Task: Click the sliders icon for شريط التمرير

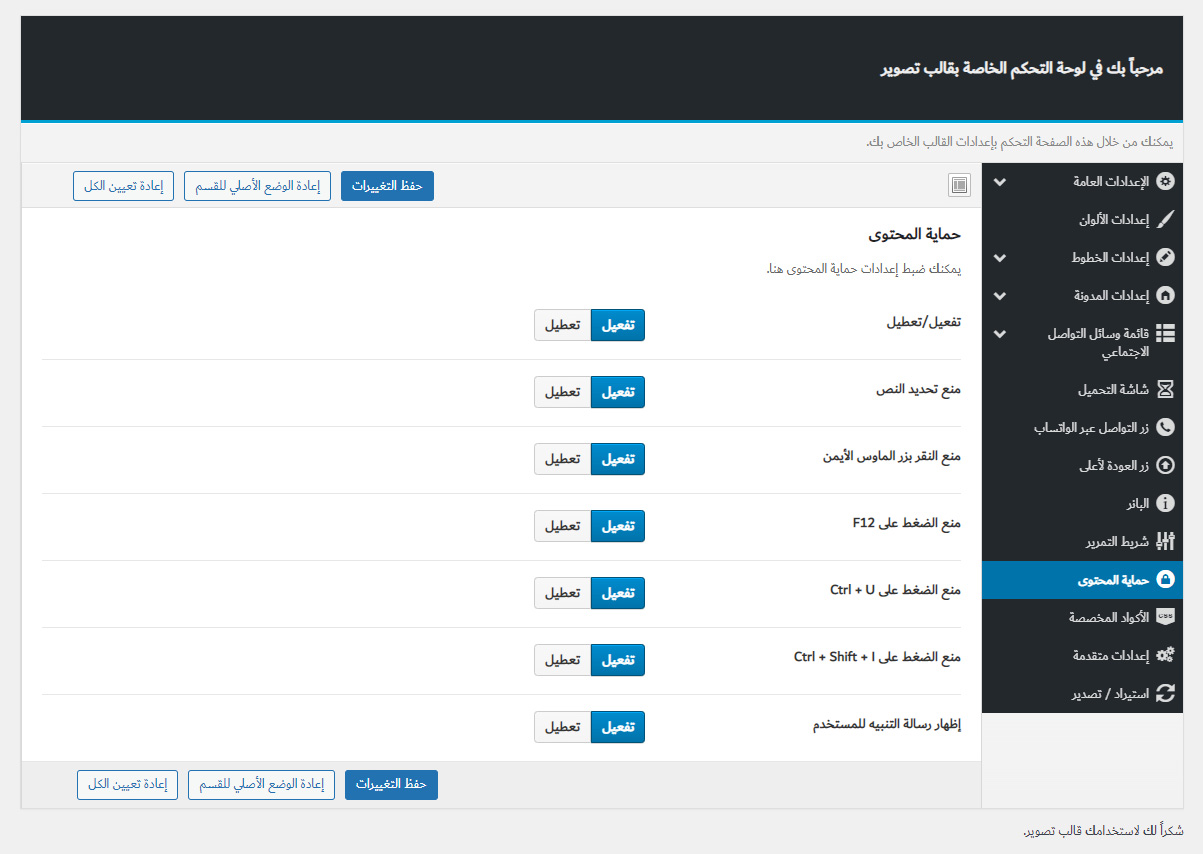Action: coord(1165,541)
